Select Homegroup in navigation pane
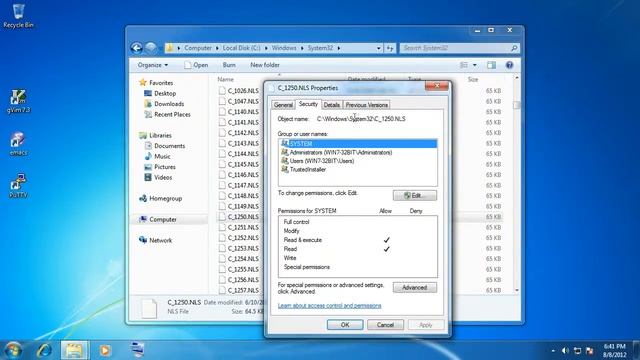The height and width of the screenshot is (360, 640). tap(165, 198)
